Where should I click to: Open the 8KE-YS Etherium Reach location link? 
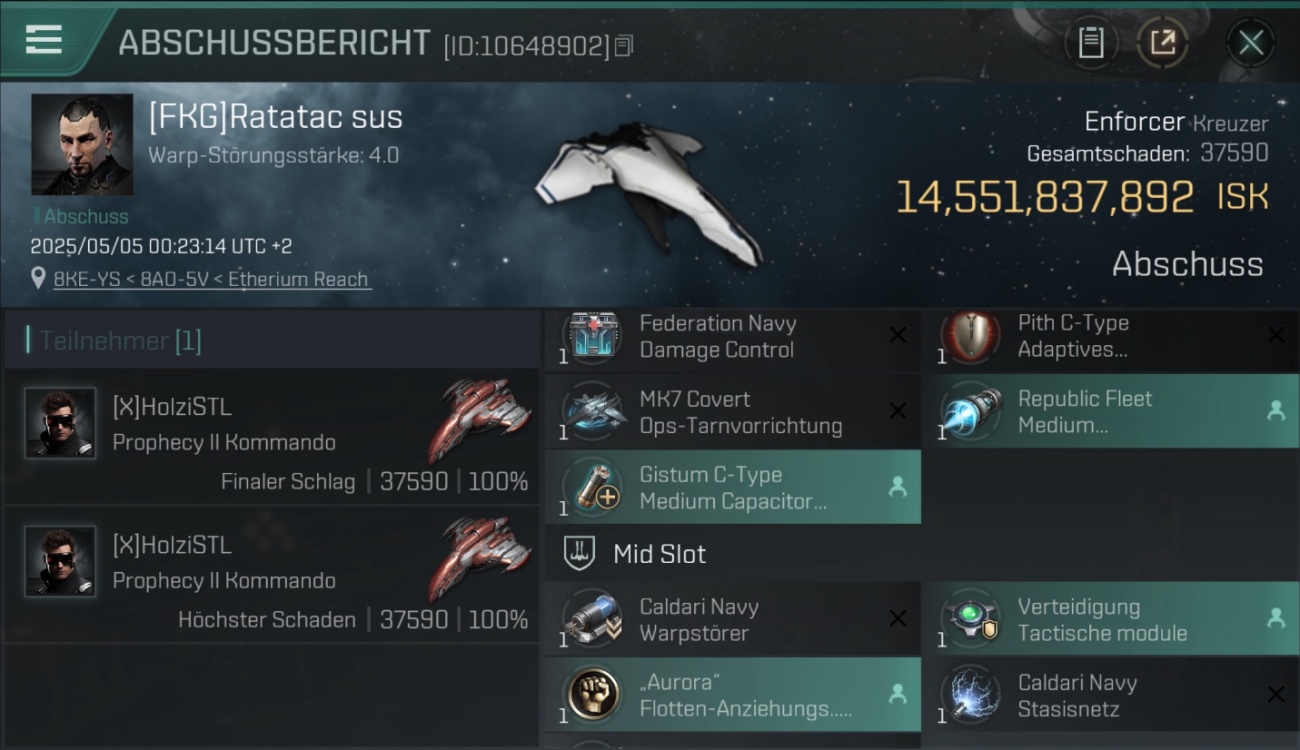pyautogui.click(x=212, y=280)
